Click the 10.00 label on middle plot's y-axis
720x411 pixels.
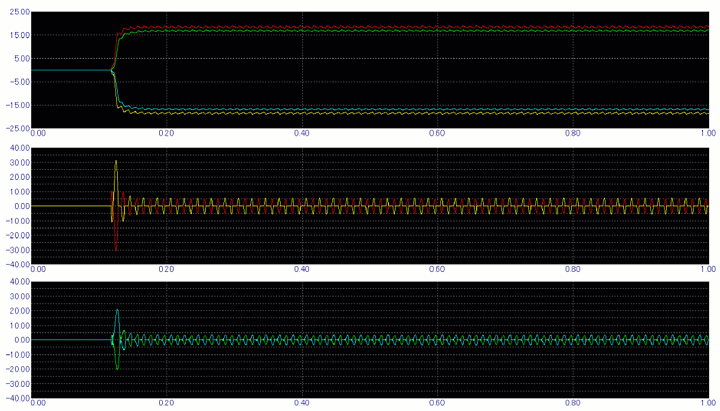click(19, 191)
